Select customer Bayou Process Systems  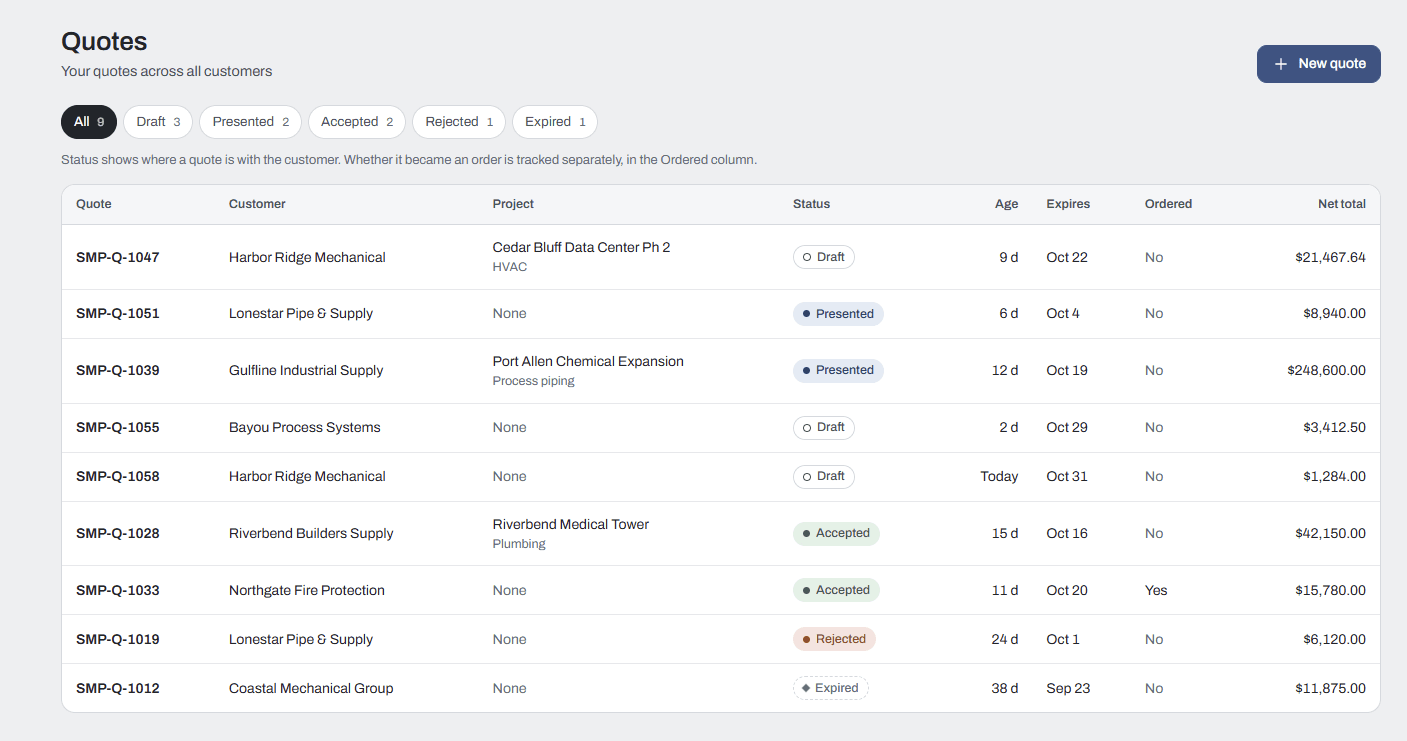[305, 427]
